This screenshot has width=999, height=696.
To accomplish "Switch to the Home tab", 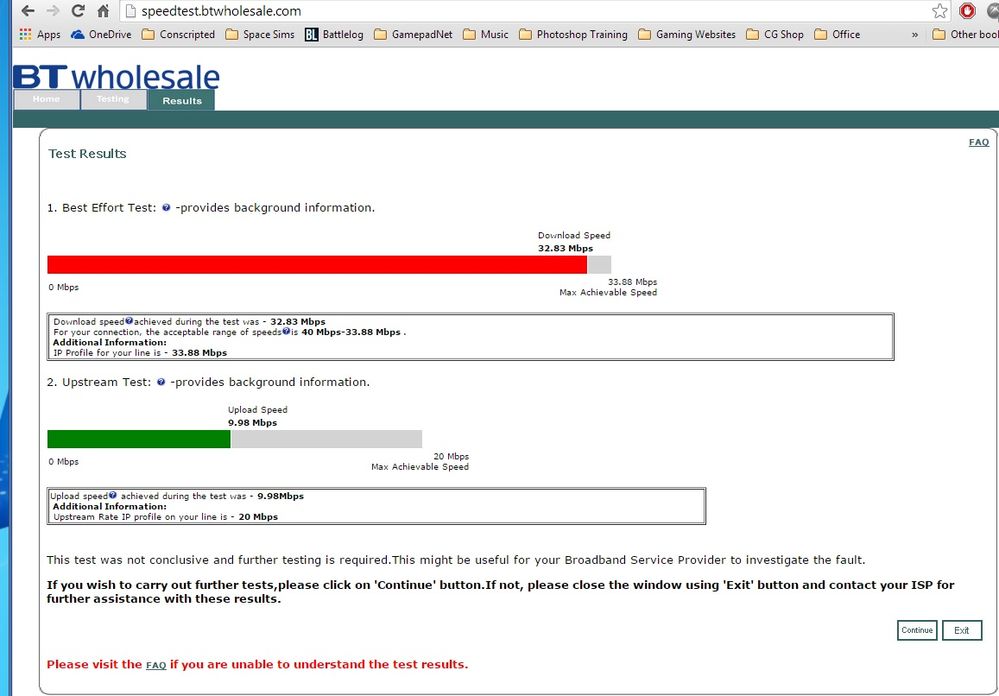I will coord(47,99).
